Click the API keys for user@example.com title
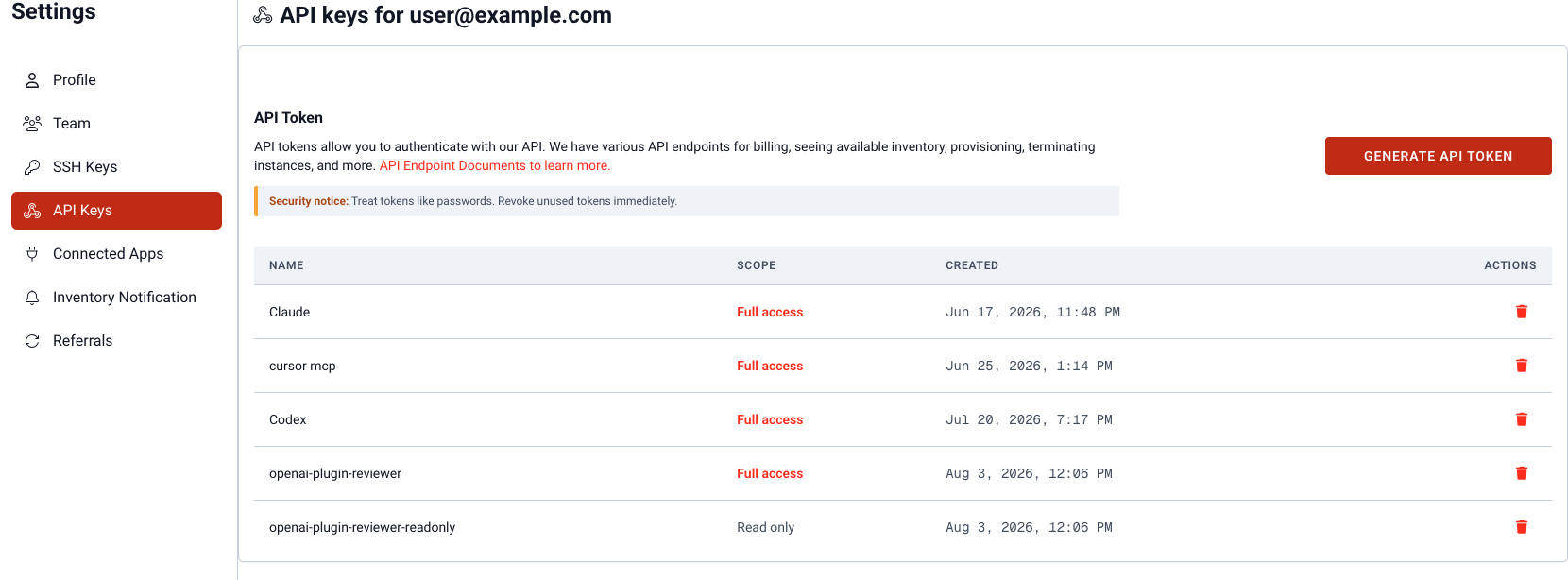 [446, 15]
